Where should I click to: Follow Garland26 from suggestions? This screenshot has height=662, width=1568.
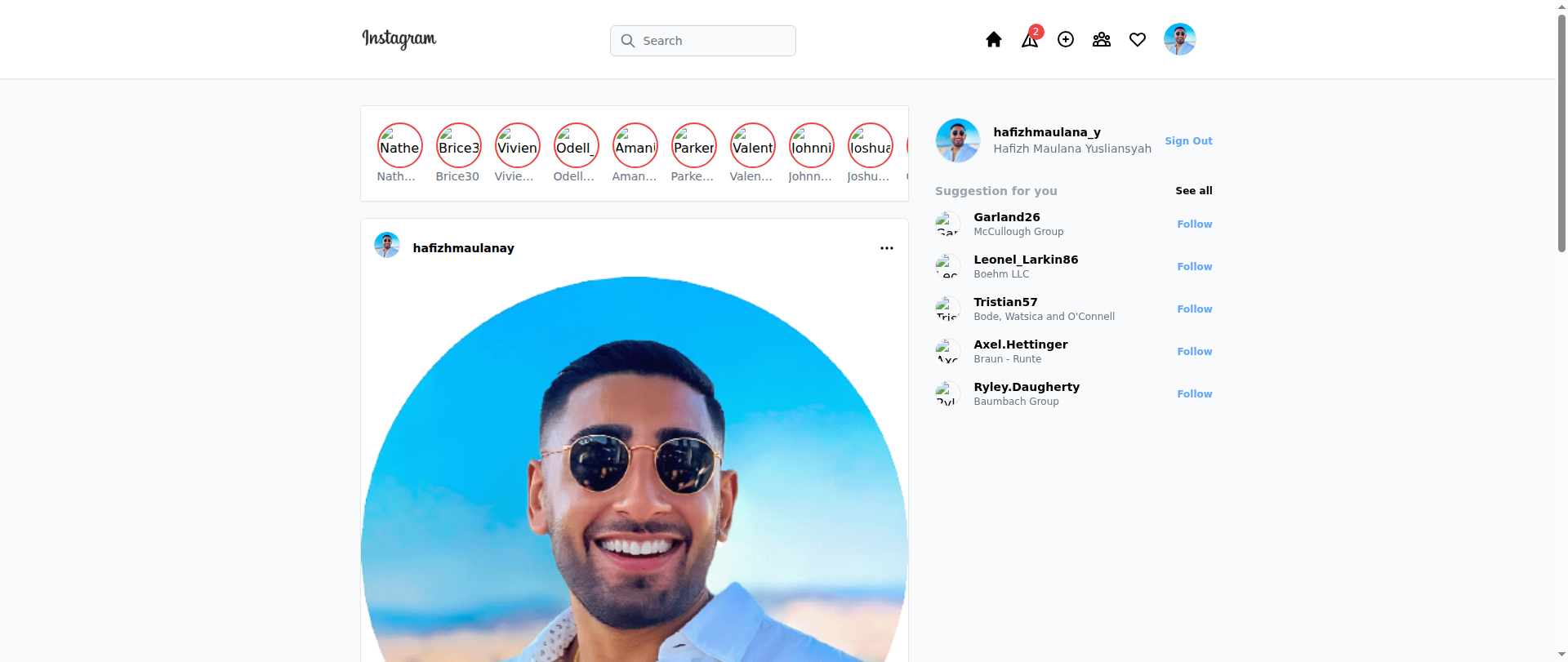[1194, 224]
